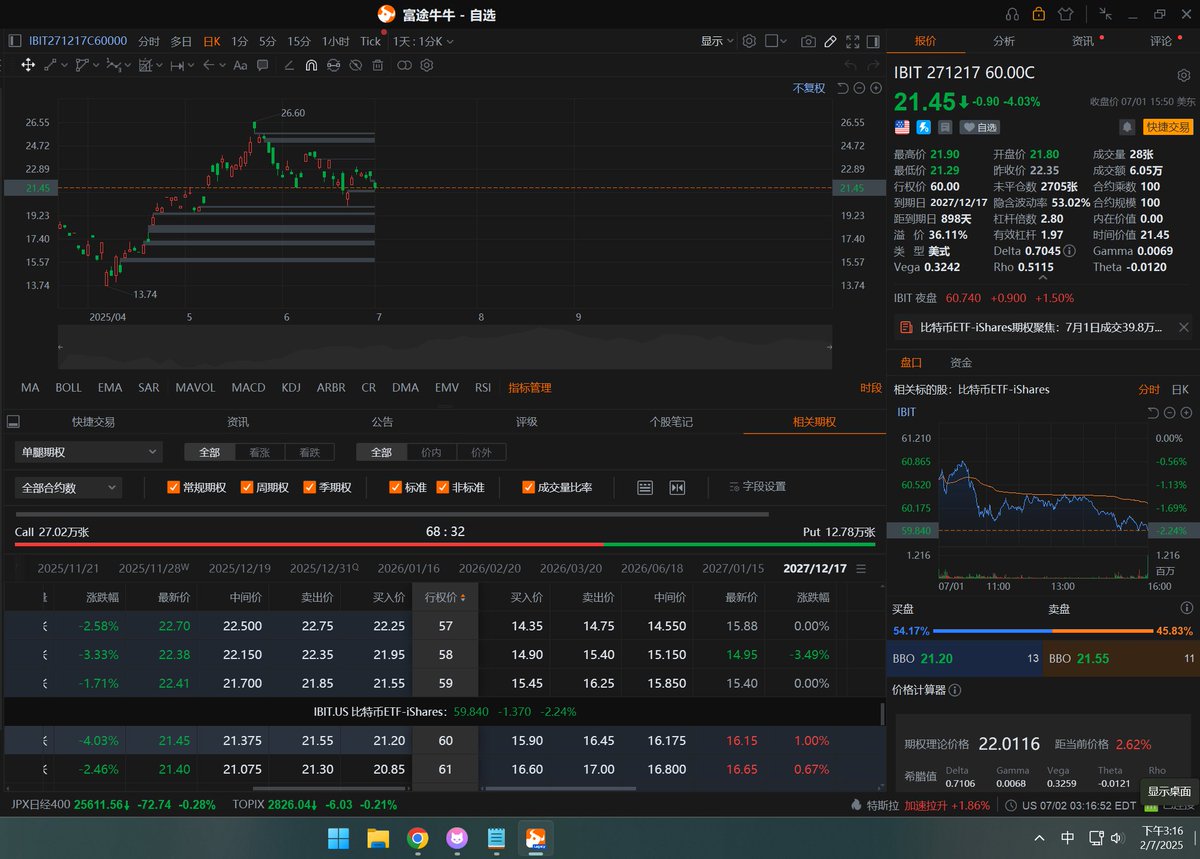Open the skin theme shirt icon
This screenshot has width=1200, height=859.
point(1065,14)
